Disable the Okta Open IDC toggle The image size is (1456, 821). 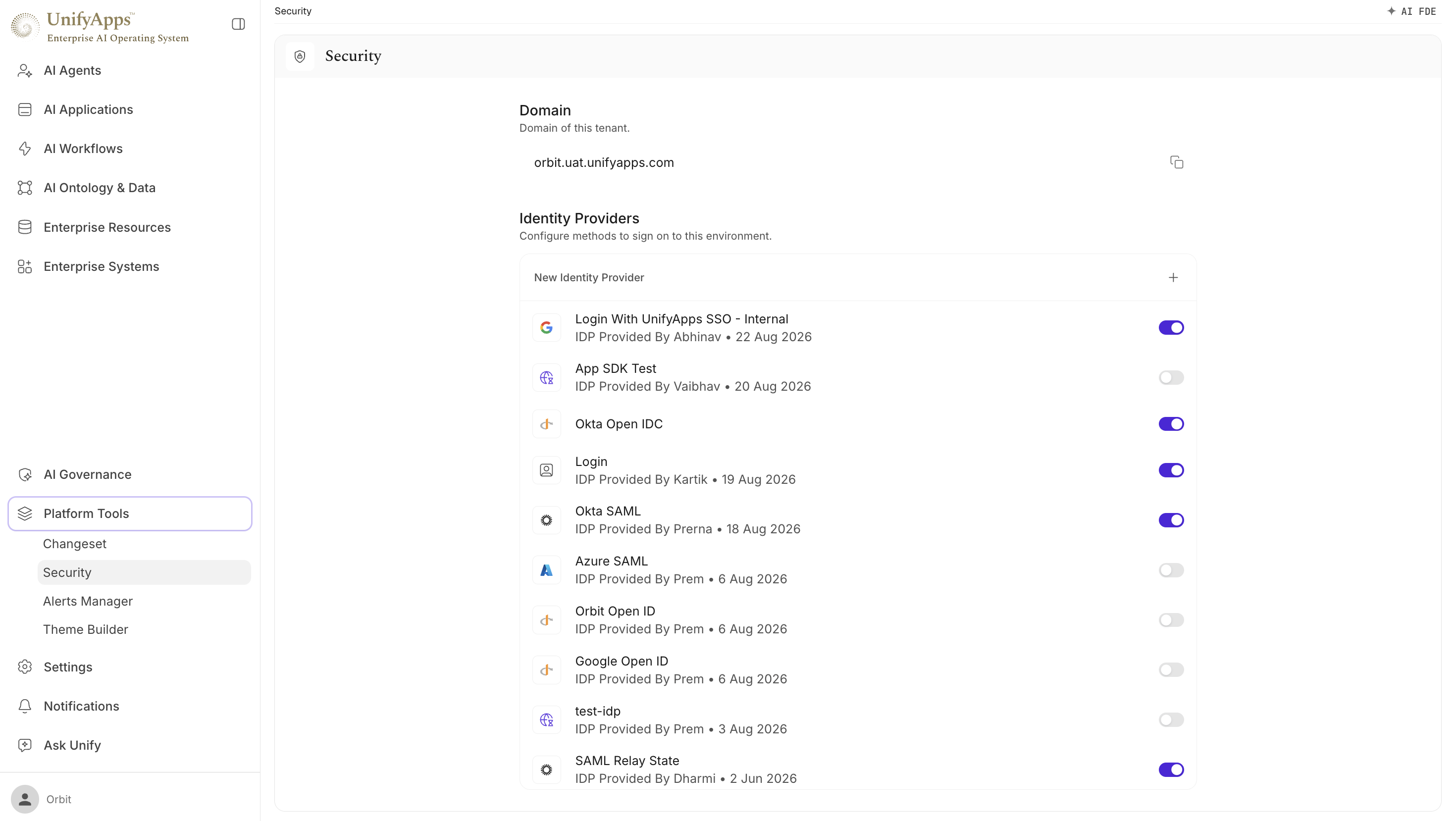(x=1171, y=424)
